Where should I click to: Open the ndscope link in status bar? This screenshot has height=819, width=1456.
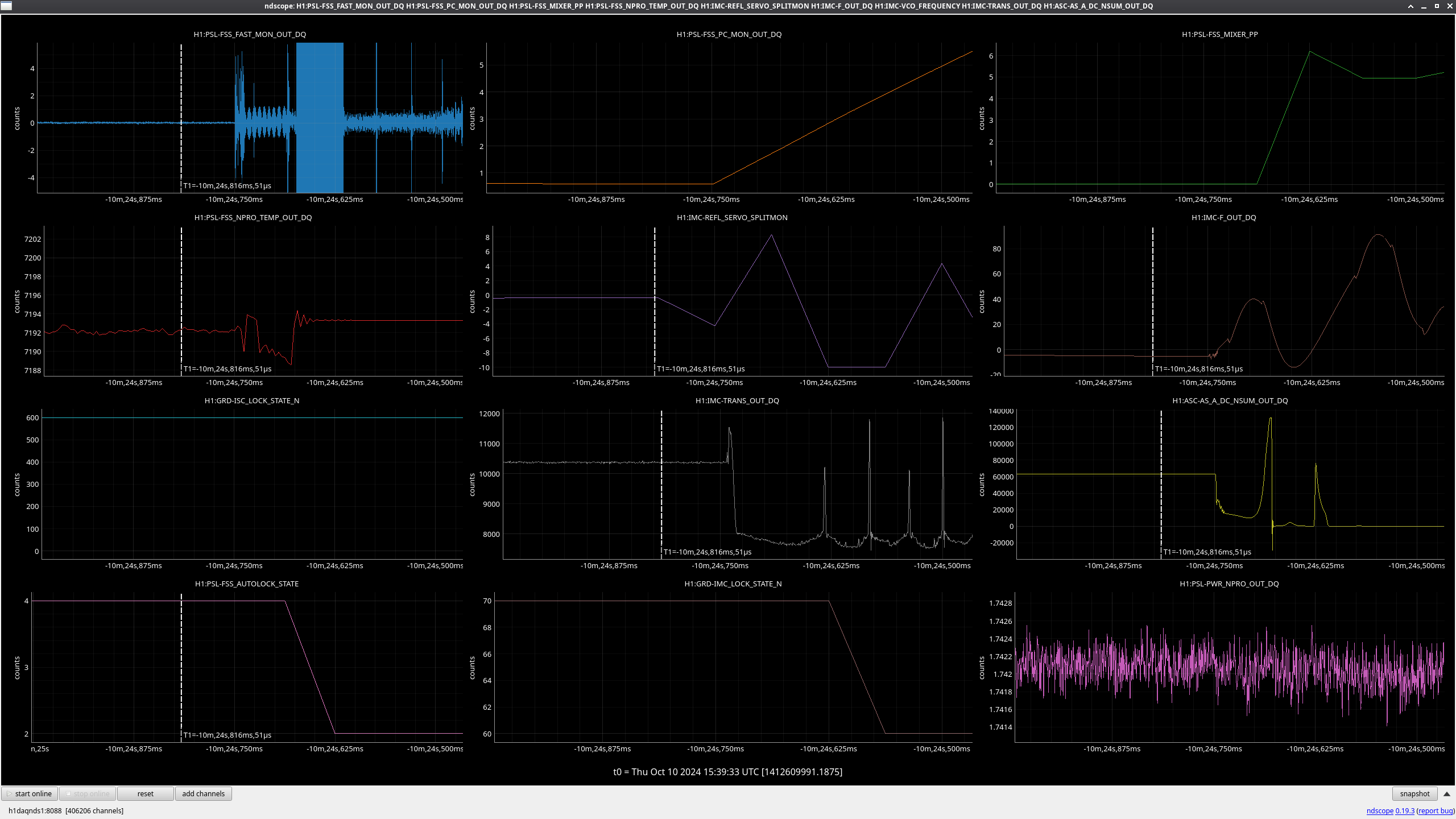1380,810
